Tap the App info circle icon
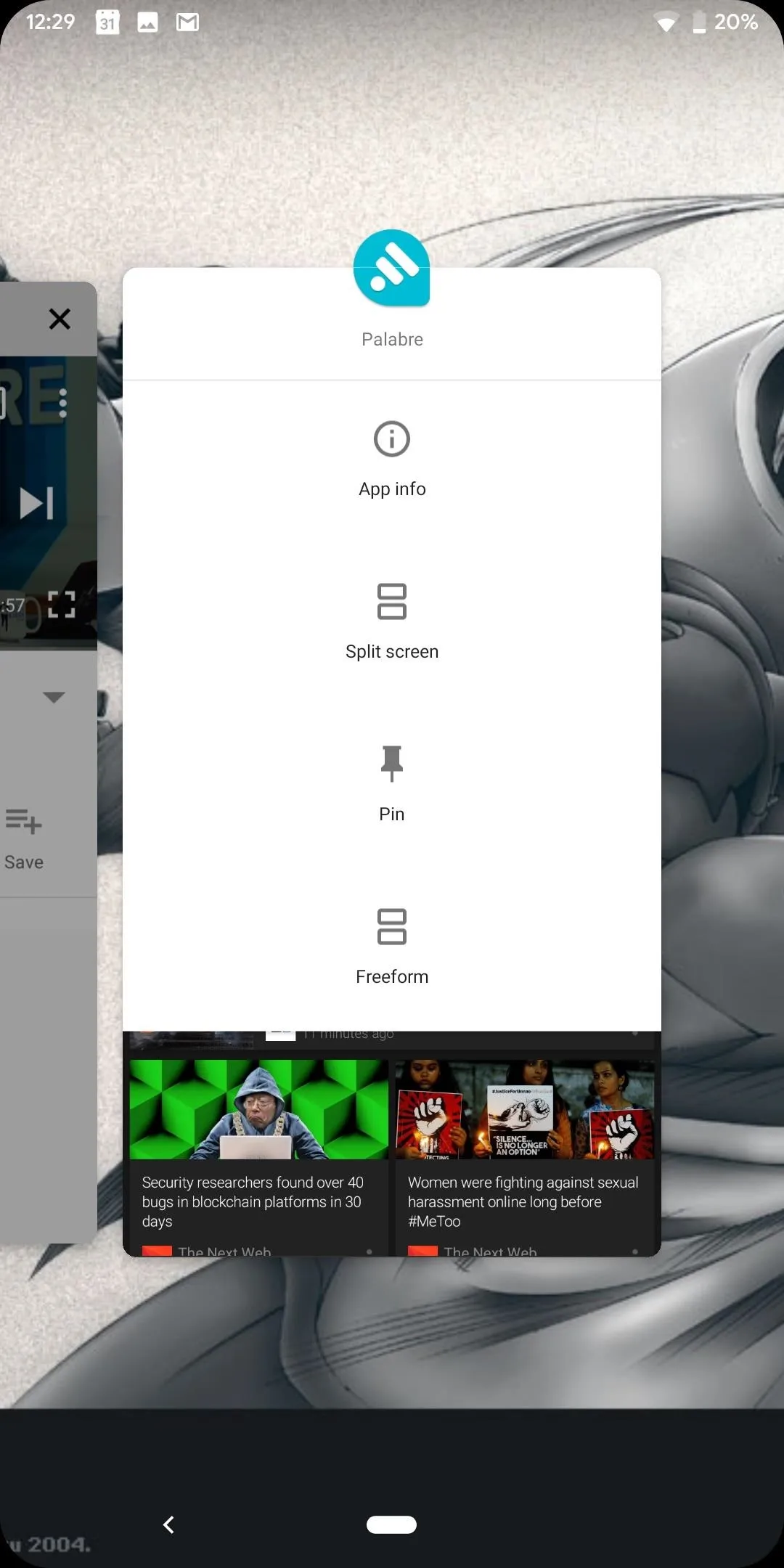Viewport: 784px width, 1568px height. [x=392, y=439]
